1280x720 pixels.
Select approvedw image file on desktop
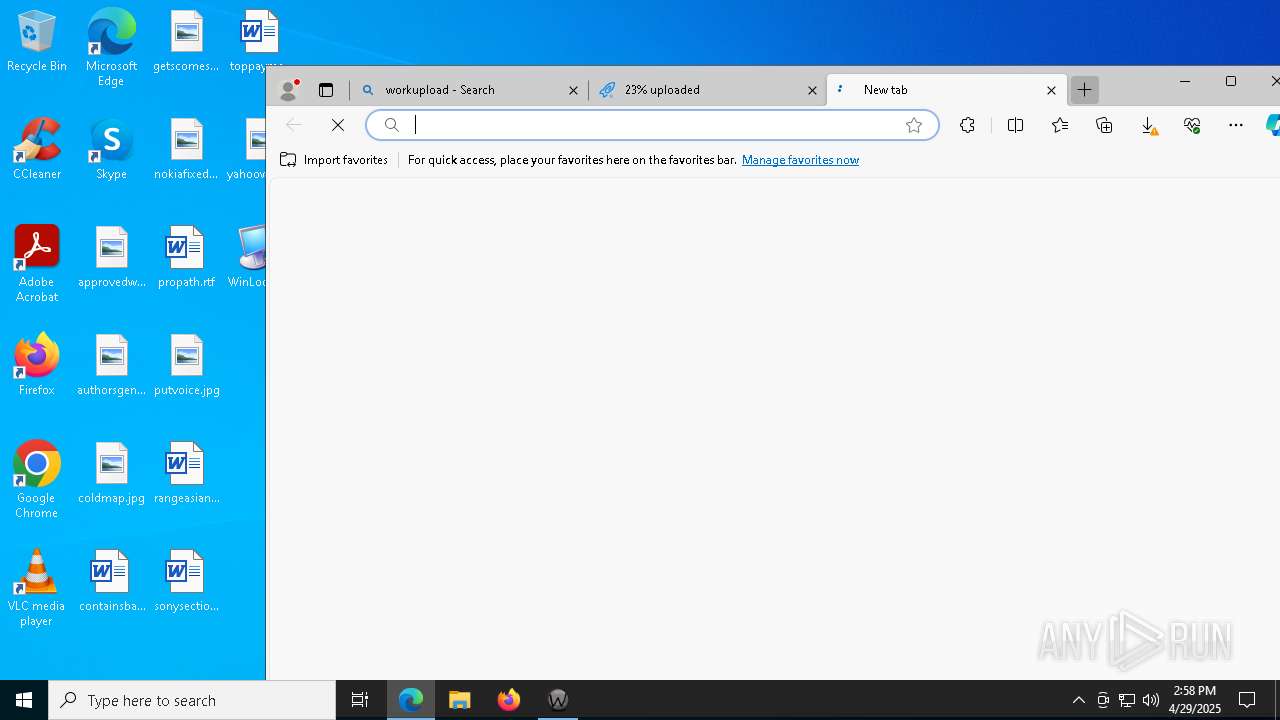pos(111,258)
